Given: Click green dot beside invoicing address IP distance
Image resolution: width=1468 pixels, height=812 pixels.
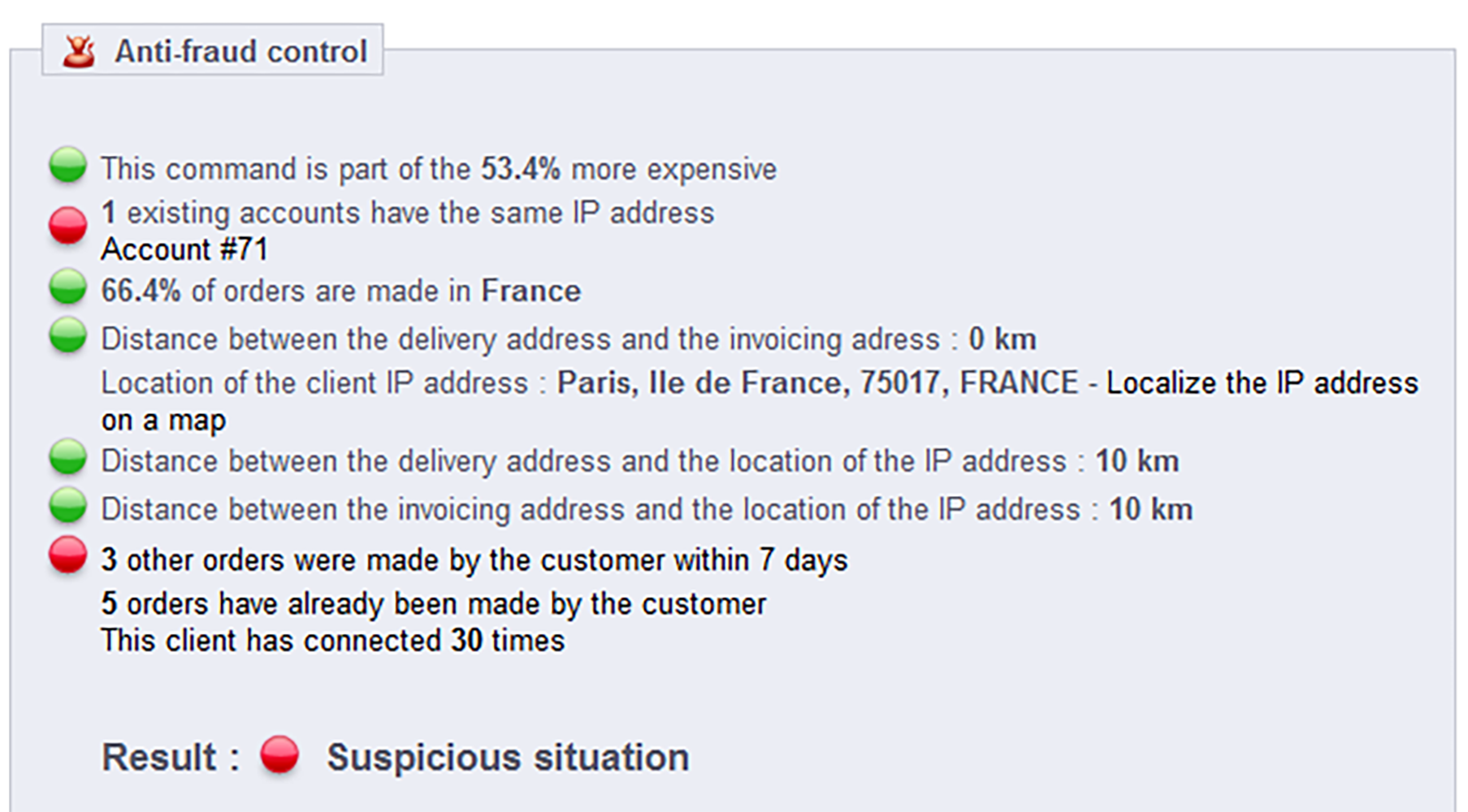Looking at the screenshot, I should [x=67, y=506].
